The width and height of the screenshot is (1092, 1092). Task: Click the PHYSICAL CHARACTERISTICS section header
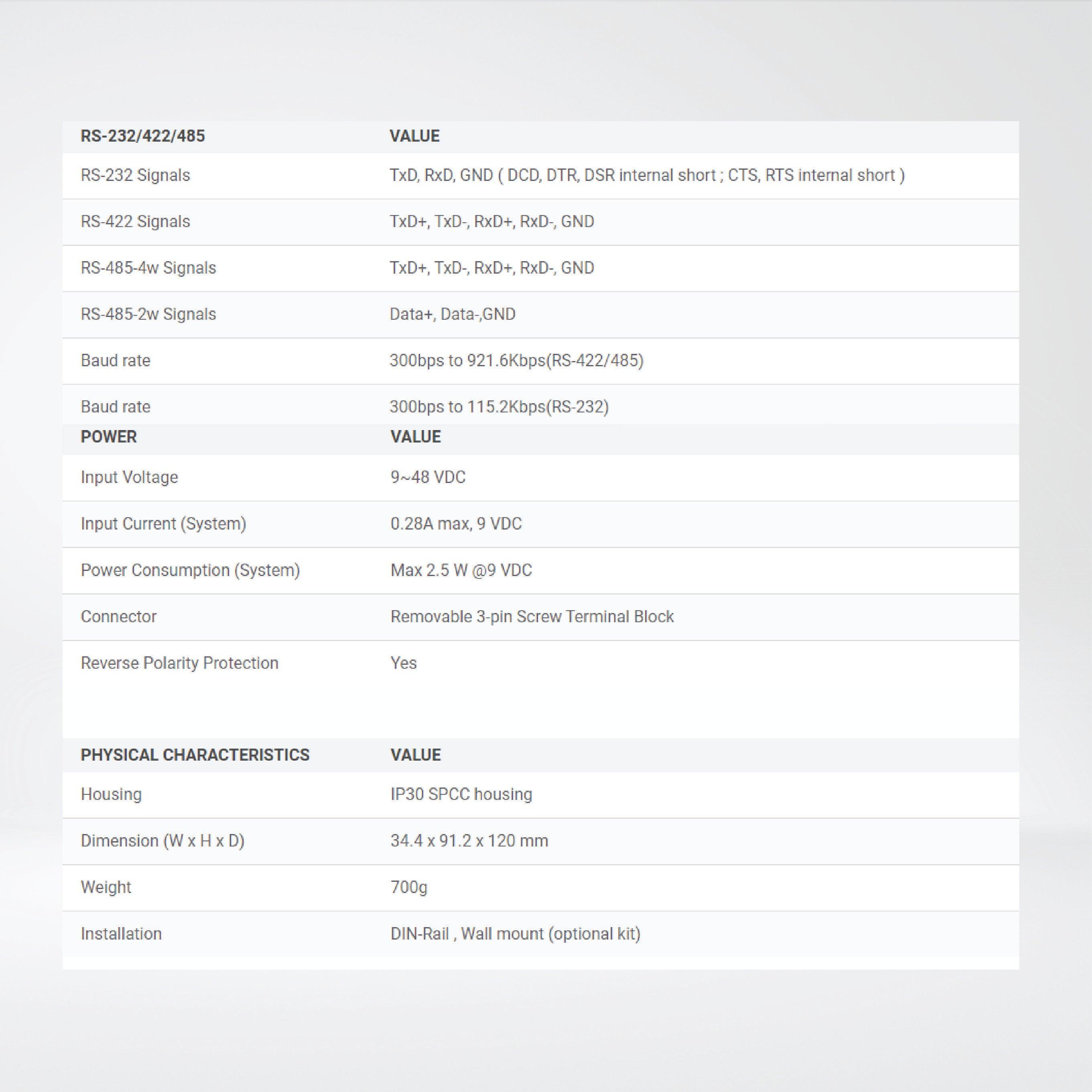tap(195, 755)
